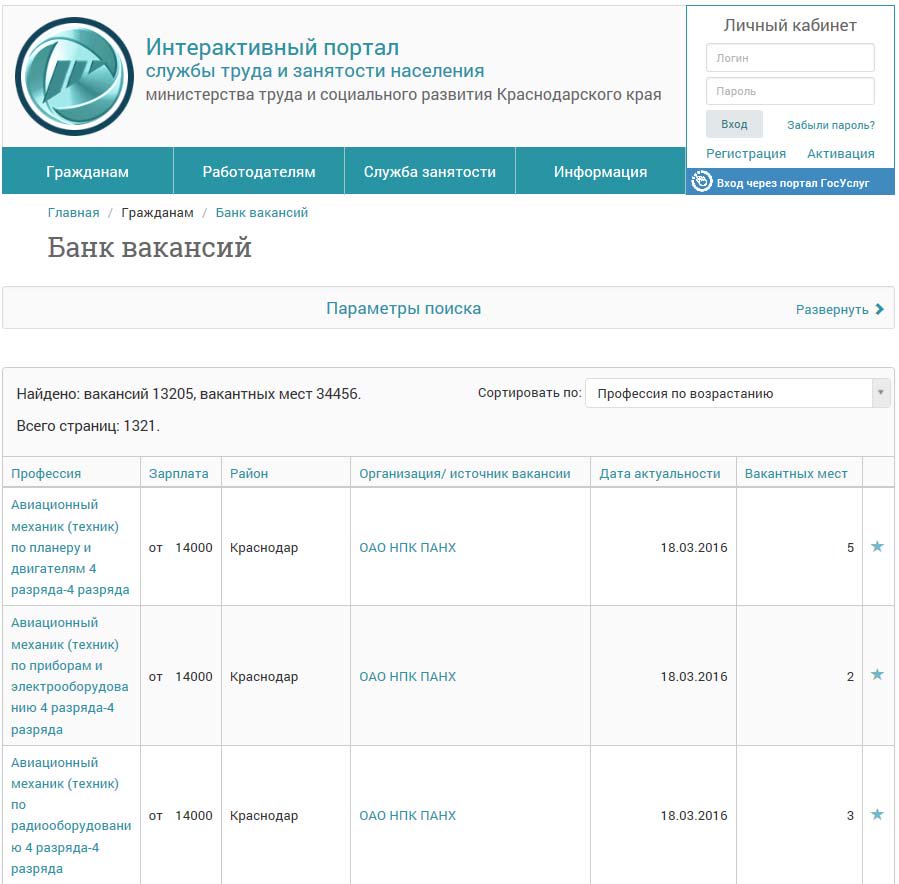Open the Забыли пароль? link

[x=831, y=125]
